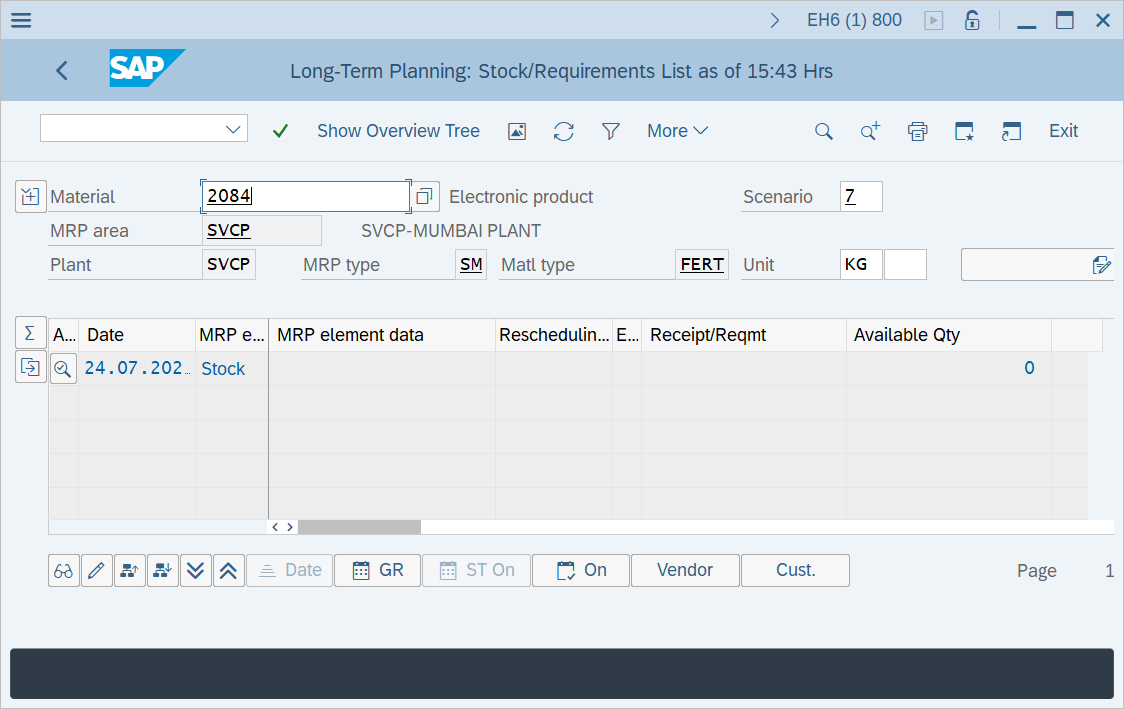The width and height of the screenshot is (1124, 709).
Task: Click the Show Overview Tree link
Action: tap(398, 131)
